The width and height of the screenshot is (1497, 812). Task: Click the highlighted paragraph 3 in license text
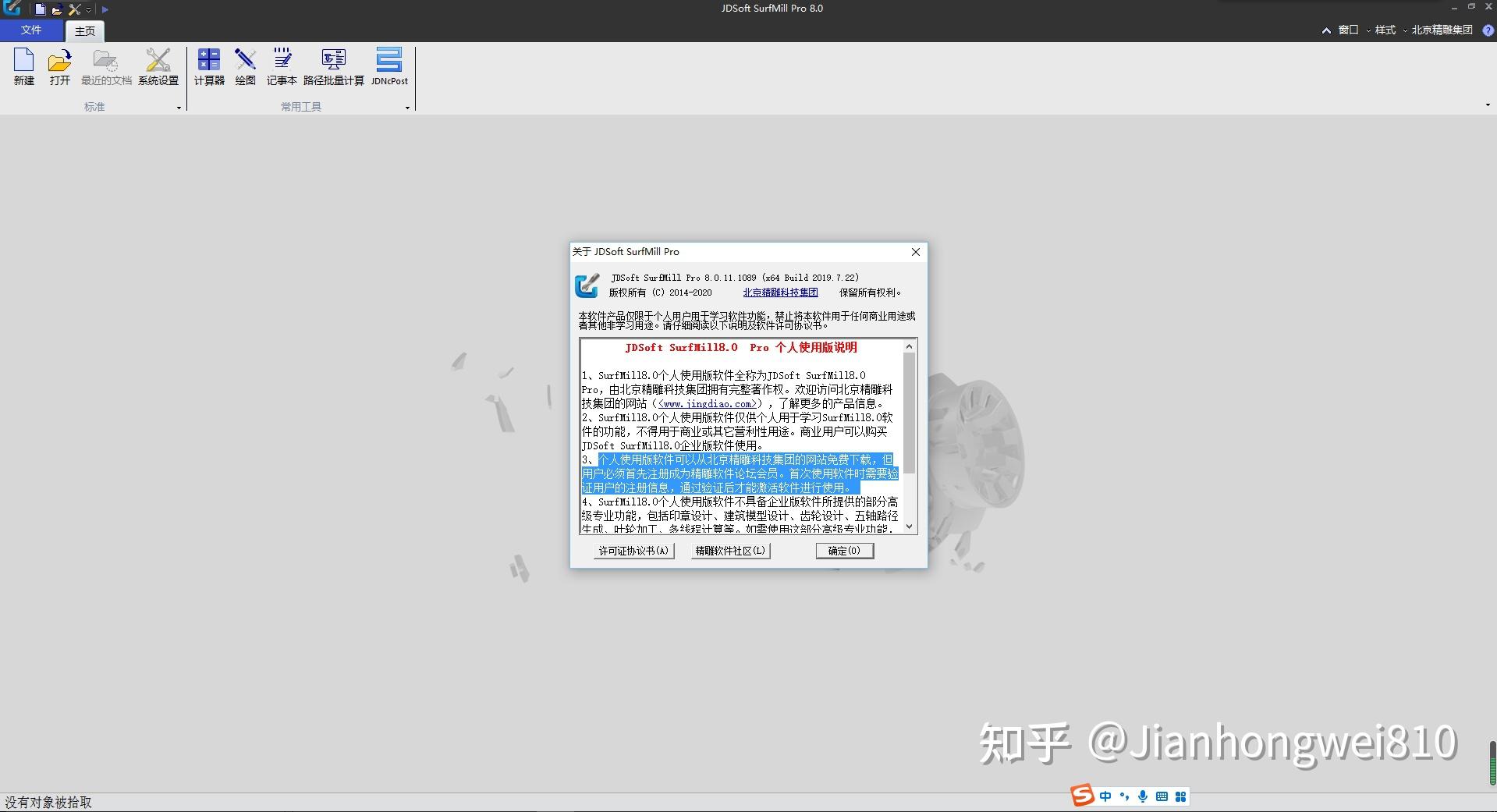[x=740, y=473]
